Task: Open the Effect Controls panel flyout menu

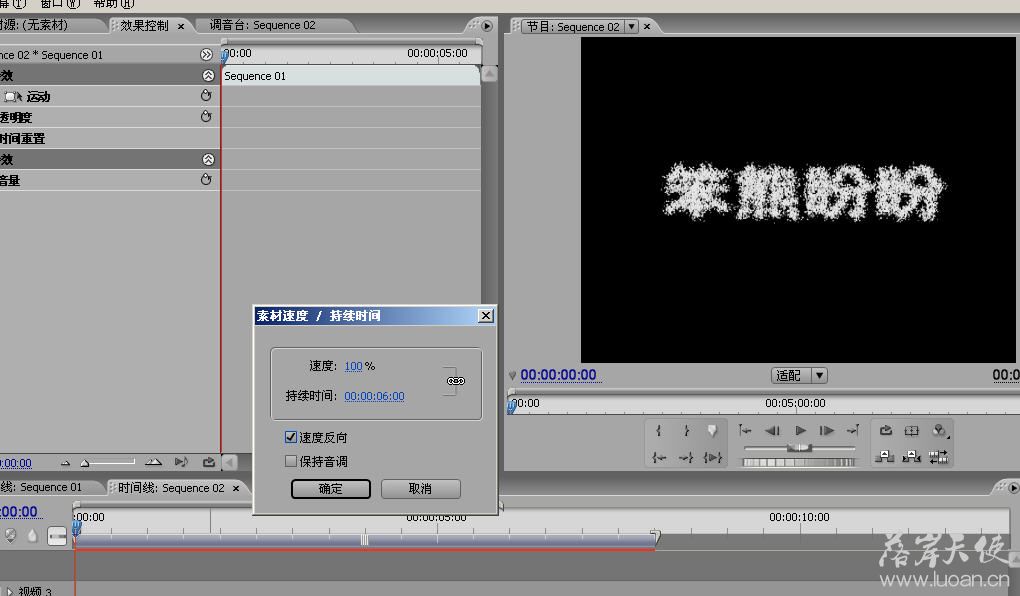Action: tap(487, 26)
